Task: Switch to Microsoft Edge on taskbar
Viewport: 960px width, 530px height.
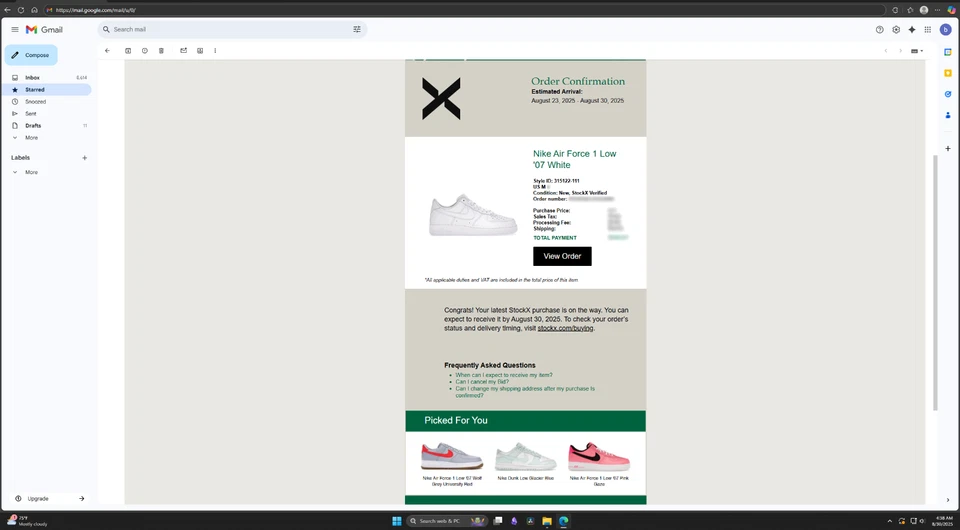Action: [x=563, y=521]
